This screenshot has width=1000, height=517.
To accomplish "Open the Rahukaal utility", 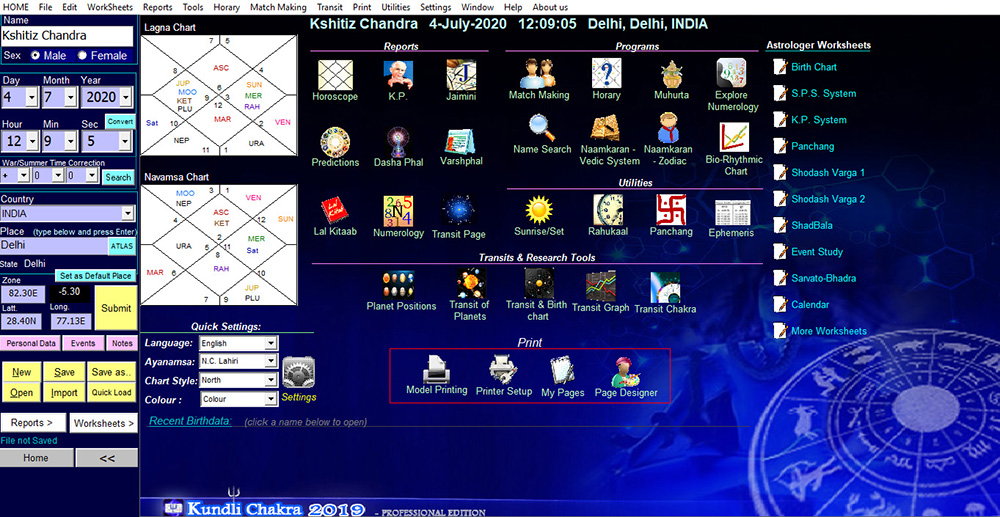I will [607, 210].
